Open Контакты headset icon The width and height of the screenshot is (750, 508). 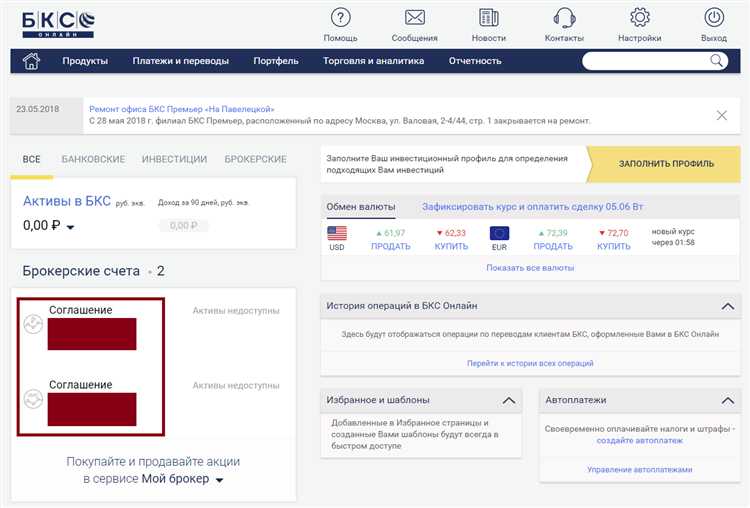(x=564, y=18)
